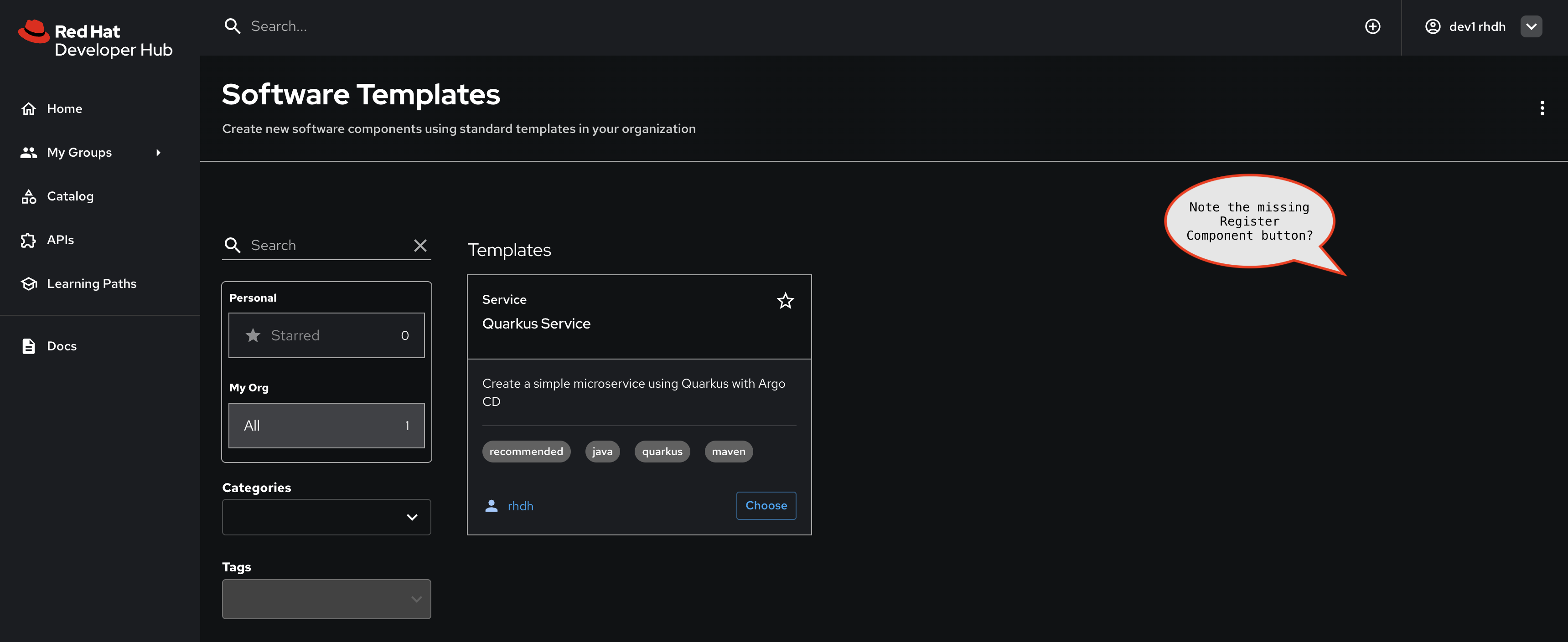Open the dev1 rhdh account dropdown

[1531, 27]
